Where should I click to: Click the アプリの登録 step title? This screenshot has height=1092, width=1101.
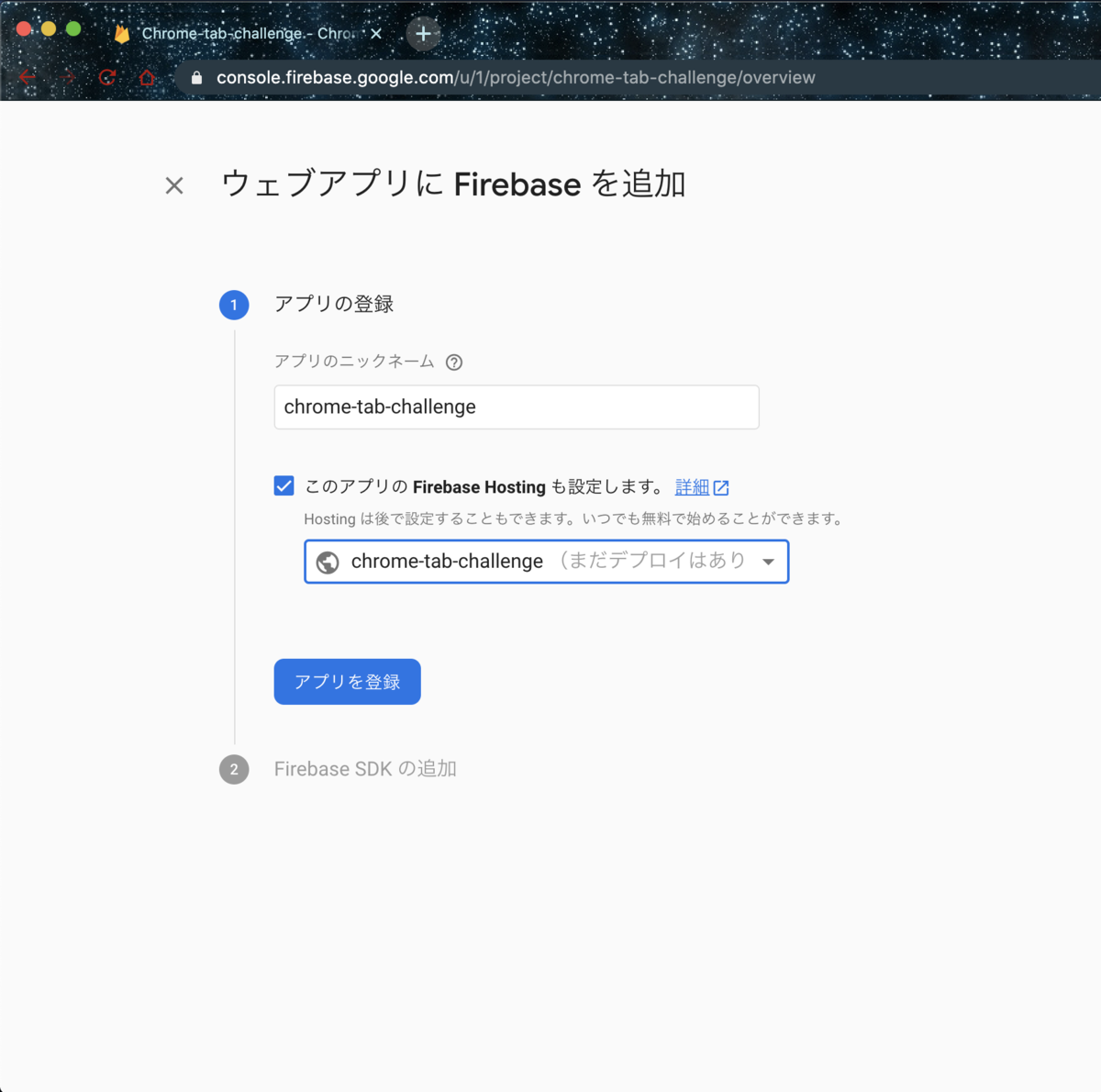[x=334, y=304]
